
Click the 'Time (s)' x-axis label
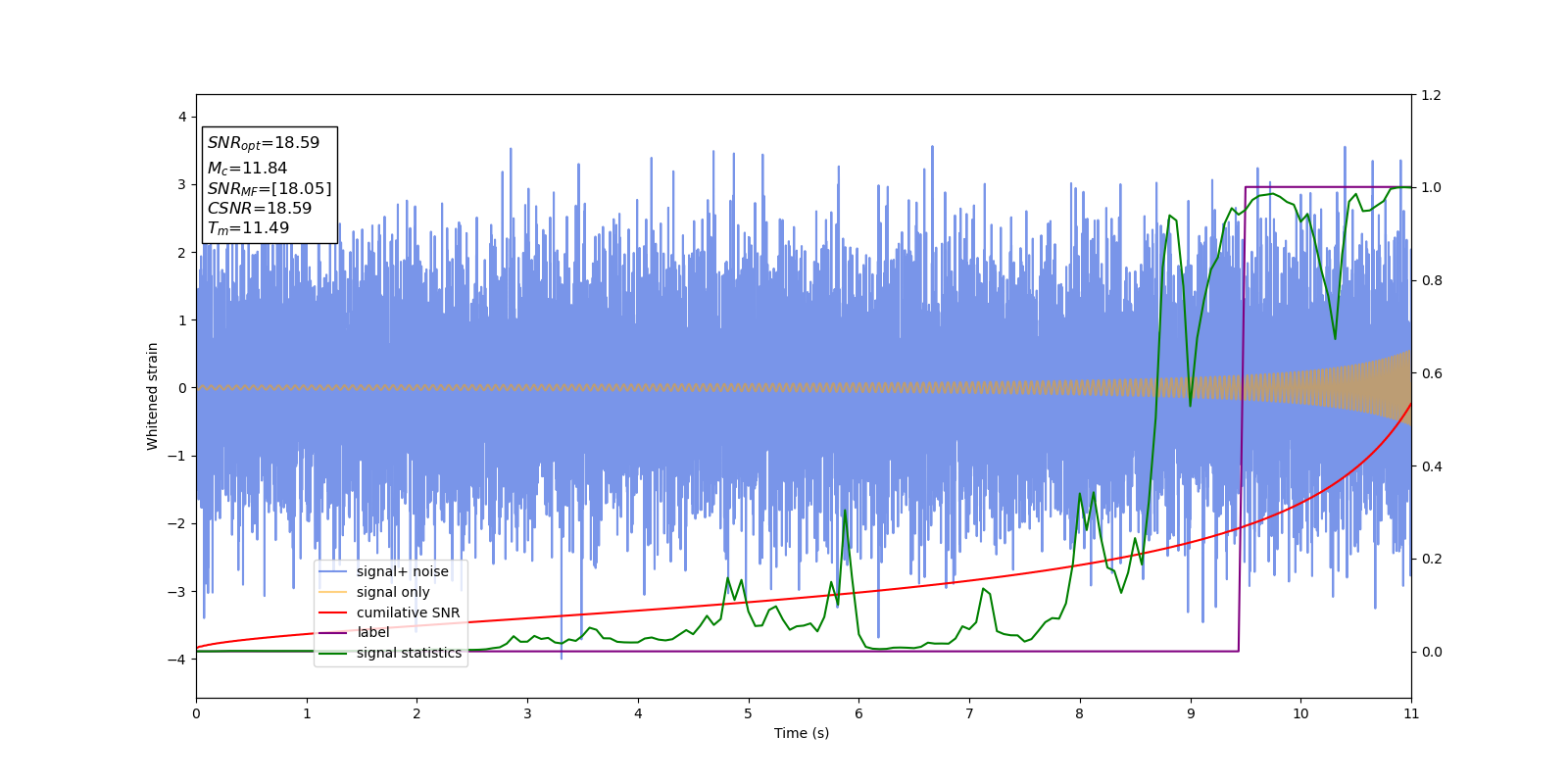[802, 733]
